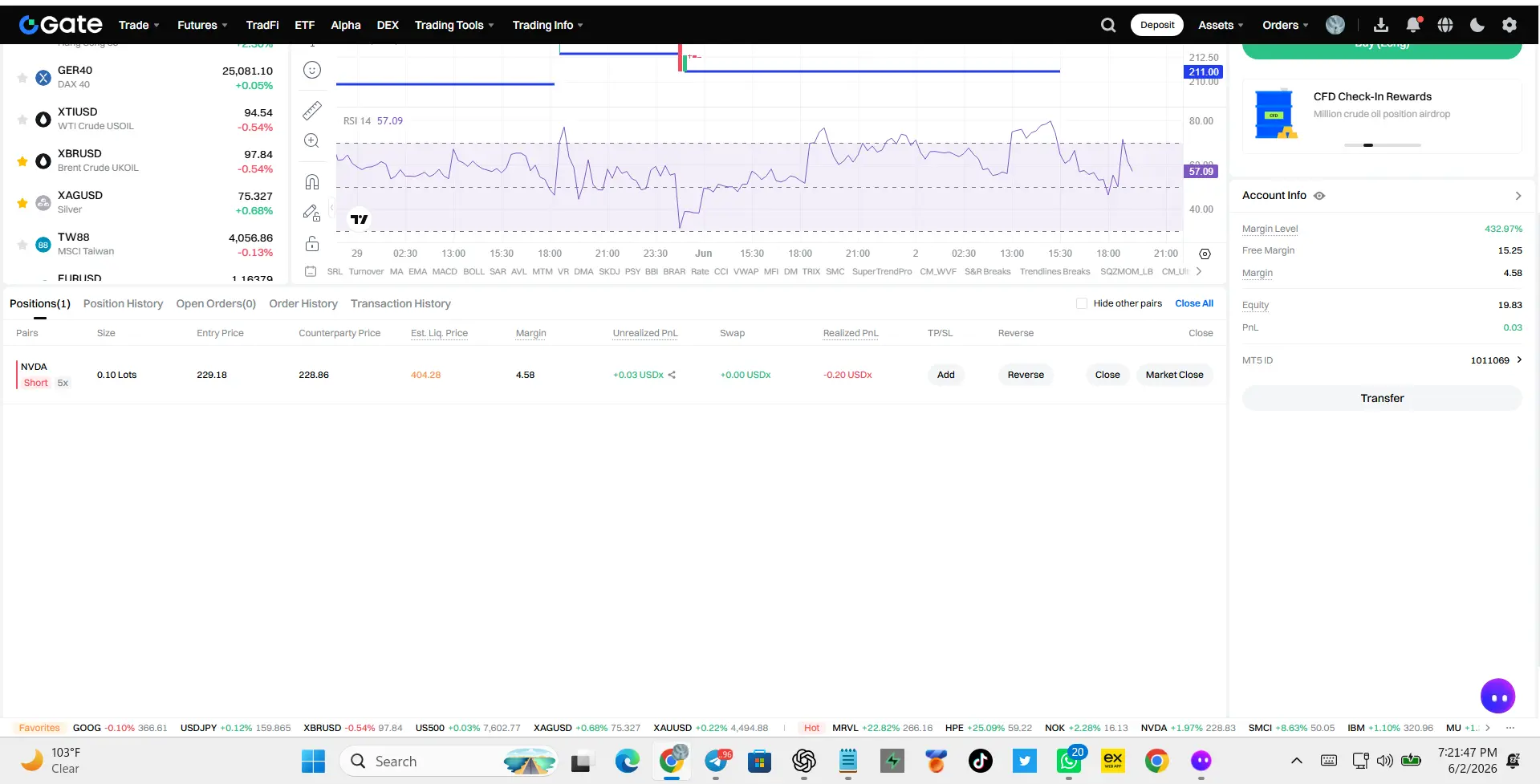Switch to Position History tab
1540x784 pixels.
[x=123, y=303]
